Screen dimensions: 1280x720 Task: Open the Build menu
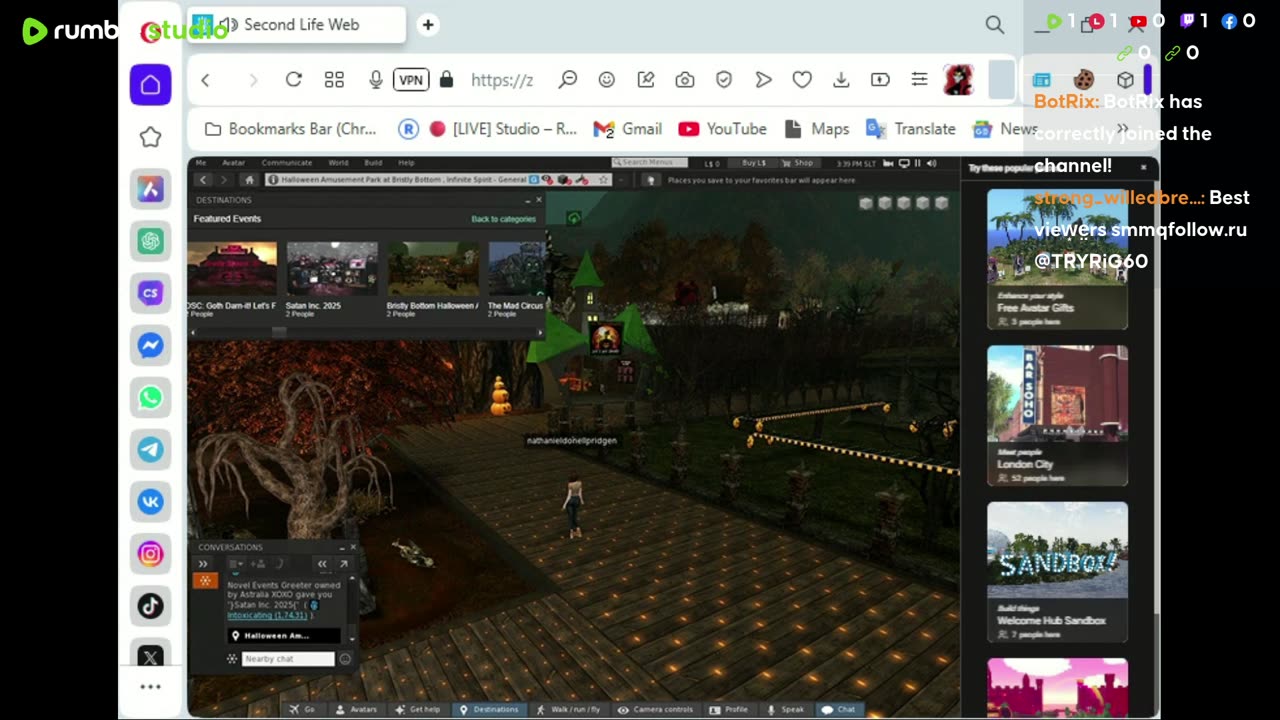pos(373,162)
